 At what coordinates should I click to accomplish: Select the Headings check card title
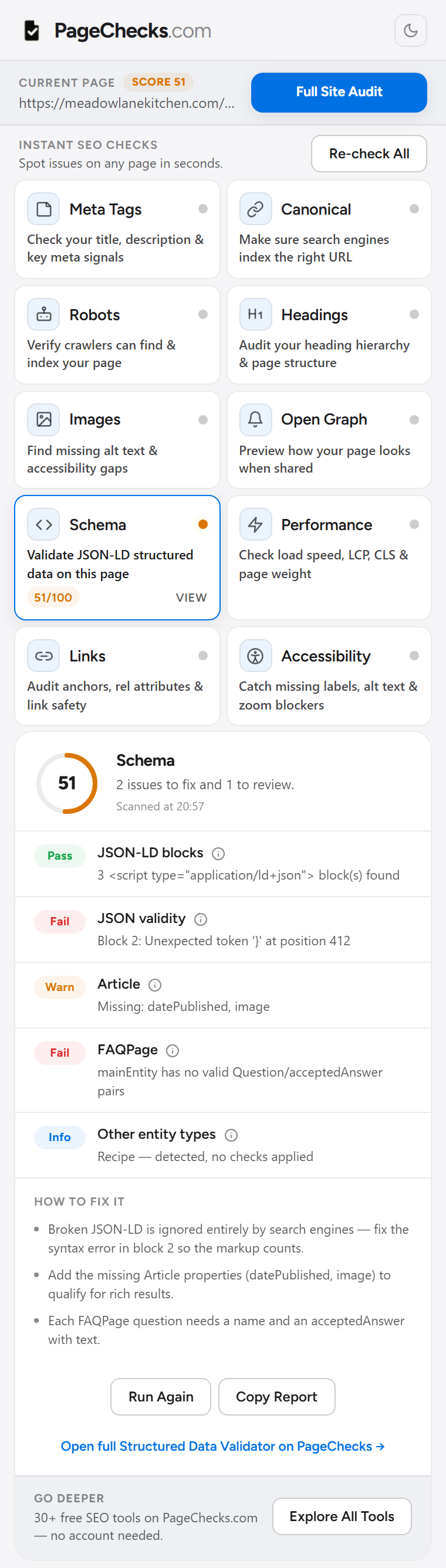pyautogui.click(x=315, y=315)
